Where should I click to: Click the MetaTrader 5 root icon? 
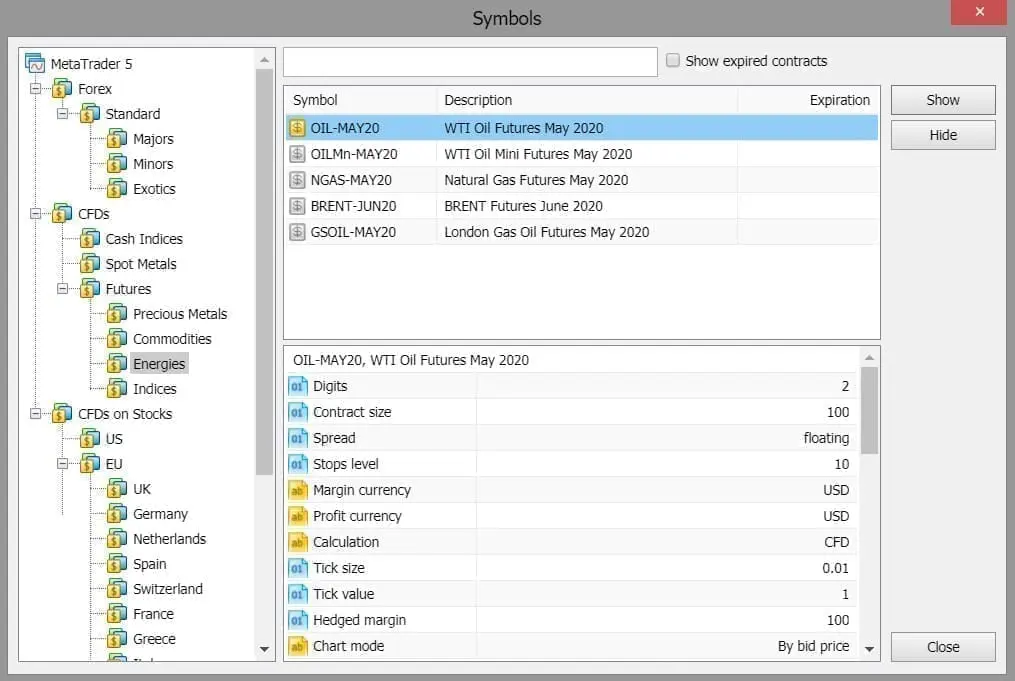[x=35, y=63]
